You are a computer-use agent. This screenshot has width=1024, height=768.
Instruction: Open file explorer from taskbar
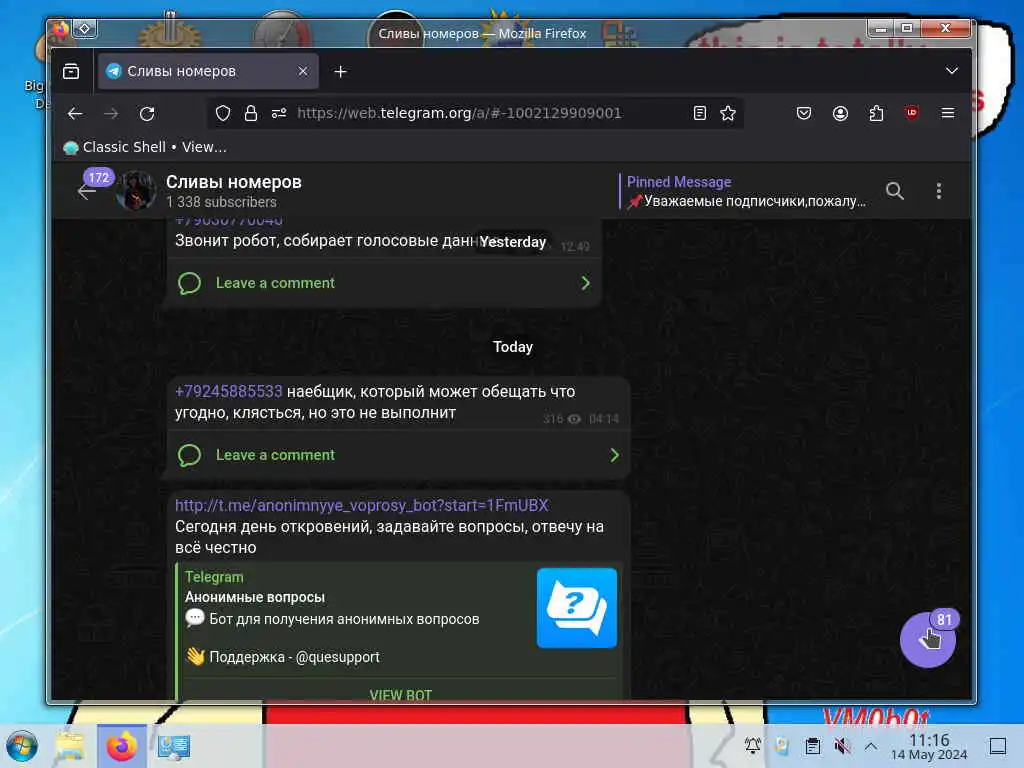coord(70,746)
